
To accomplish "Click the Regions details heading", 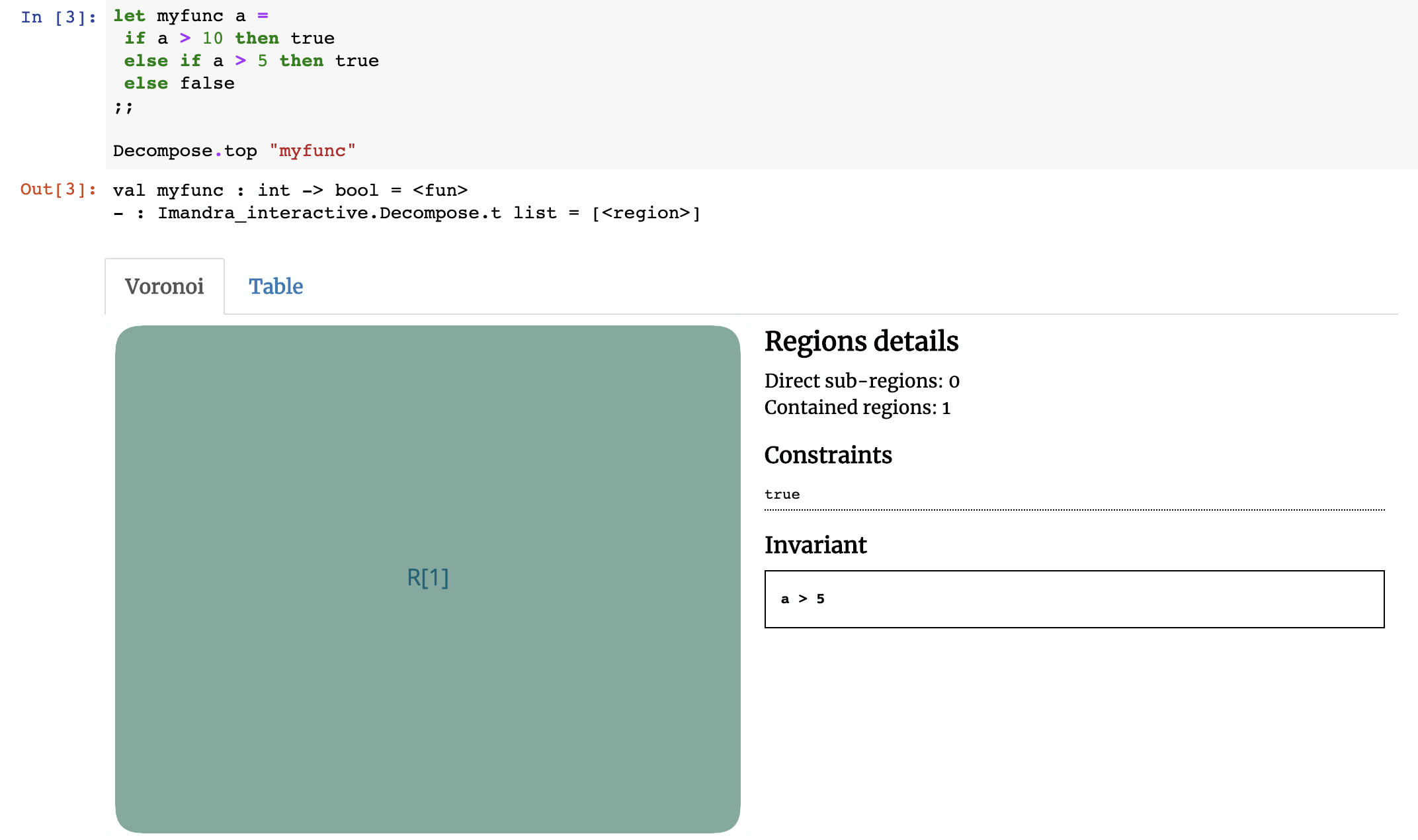I will click(x=861, y=341).
